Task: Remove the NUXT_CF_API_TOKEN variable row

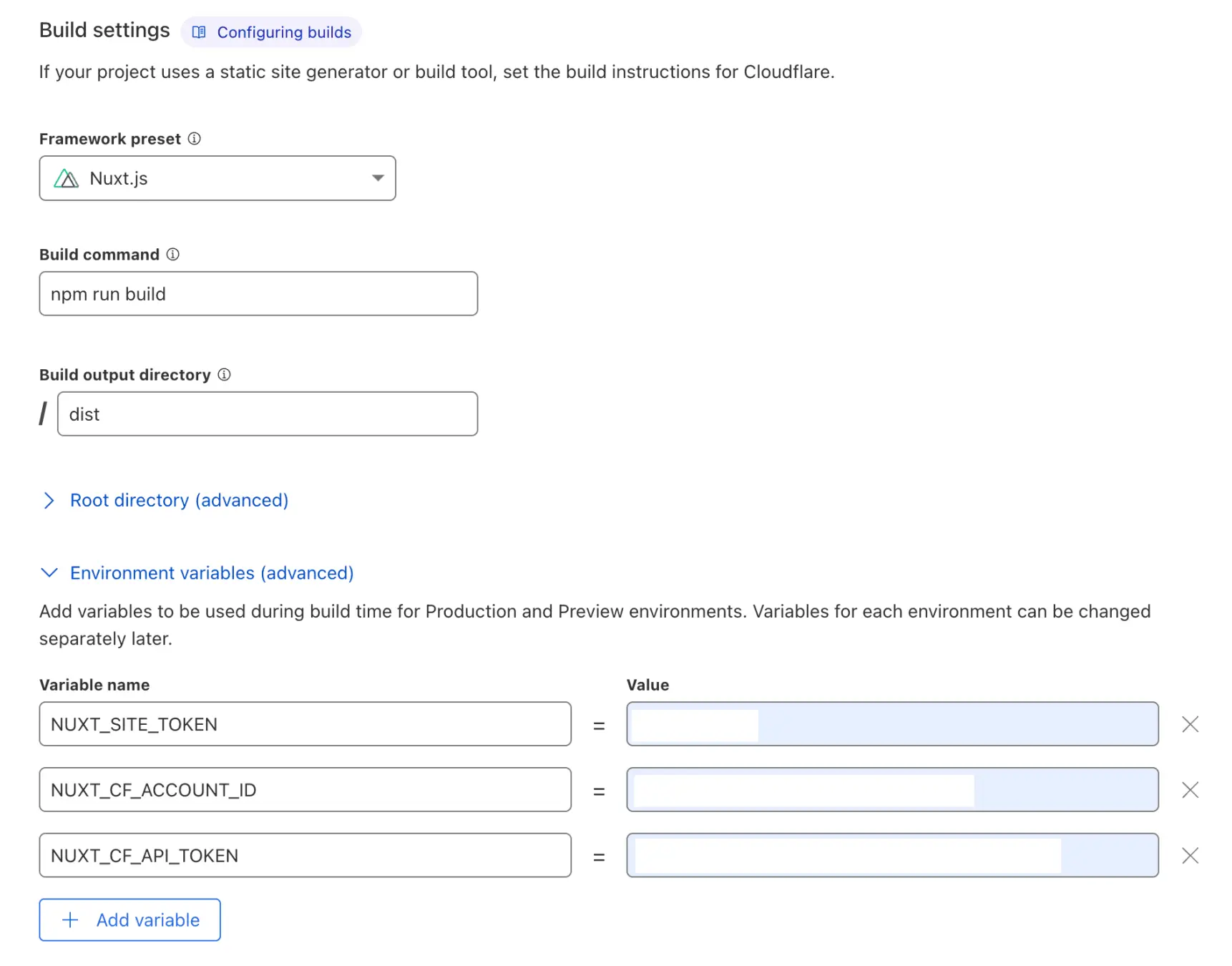Action: (1190, 856)
